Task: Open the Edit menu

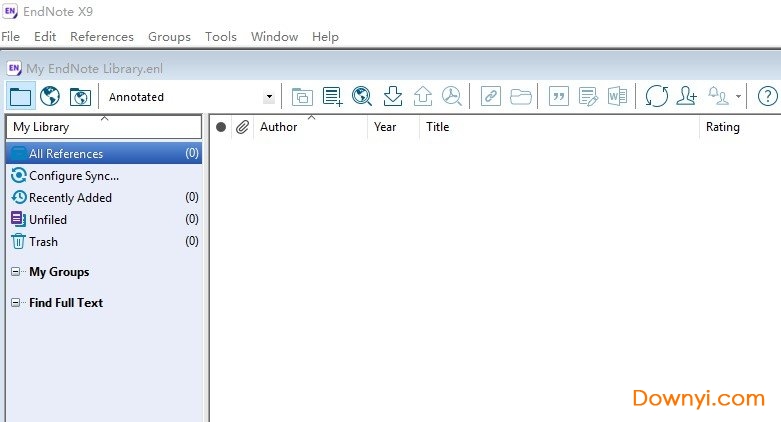Action: pyautogui.click(x=45, y=37)
